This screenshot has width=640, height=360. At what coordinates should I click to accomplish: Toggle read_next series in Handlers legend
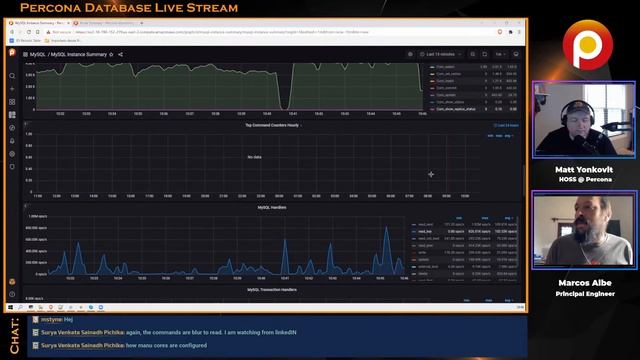tap(425, 224)
